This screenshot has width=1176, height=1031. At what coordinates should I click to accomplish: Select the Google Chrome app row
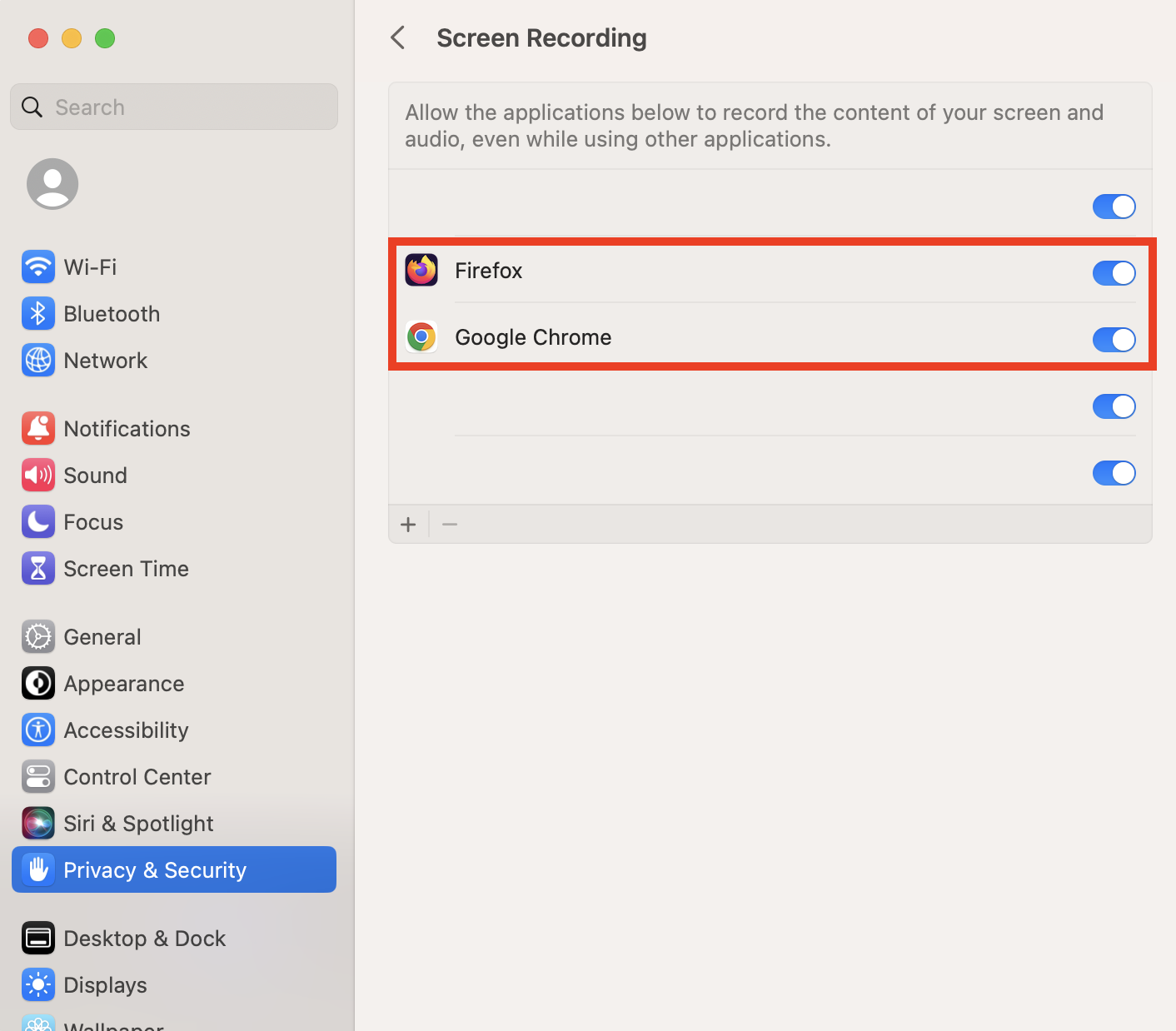tap(533, 337)
